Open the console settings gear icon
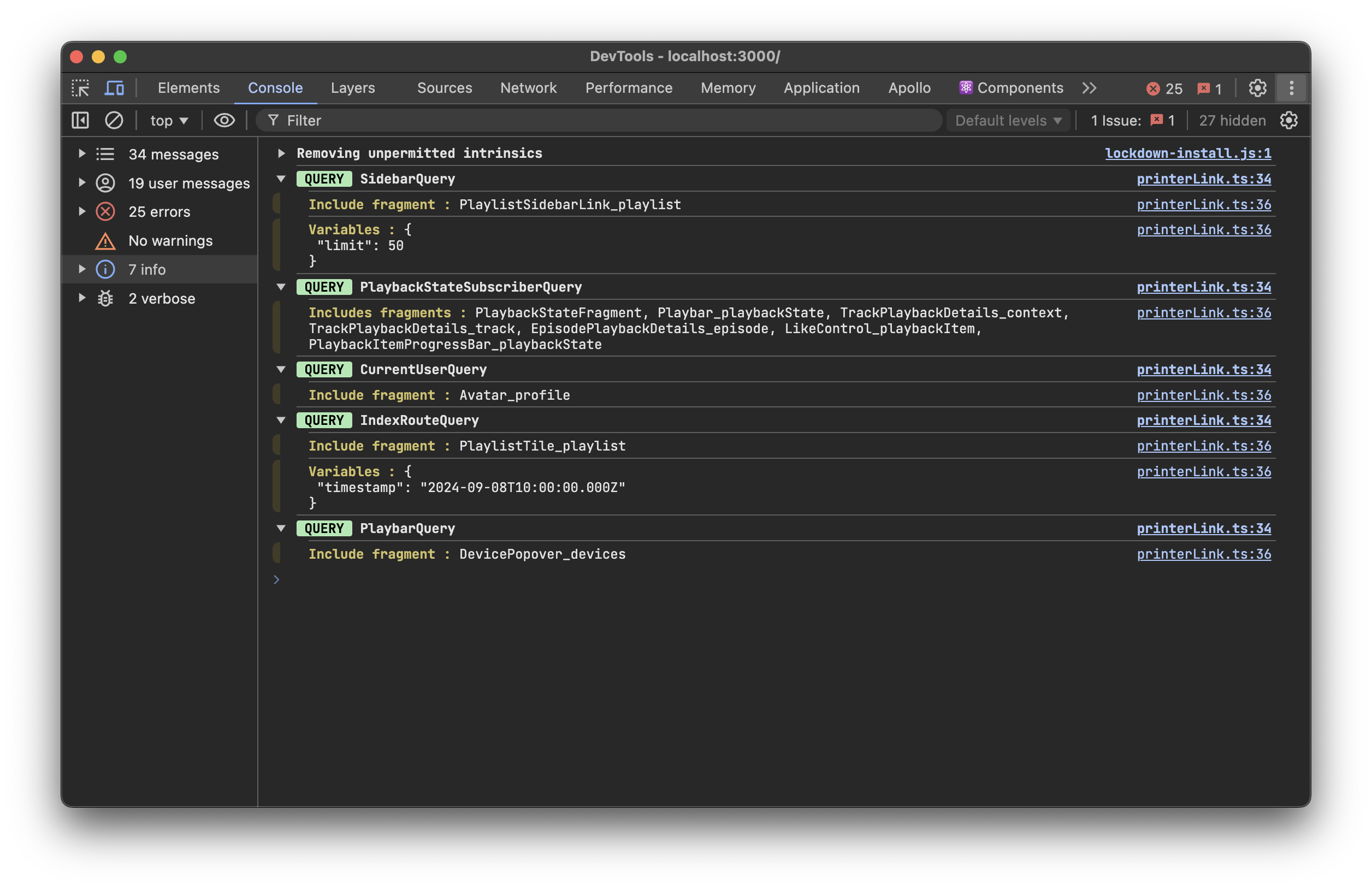 click(1288, 121)
